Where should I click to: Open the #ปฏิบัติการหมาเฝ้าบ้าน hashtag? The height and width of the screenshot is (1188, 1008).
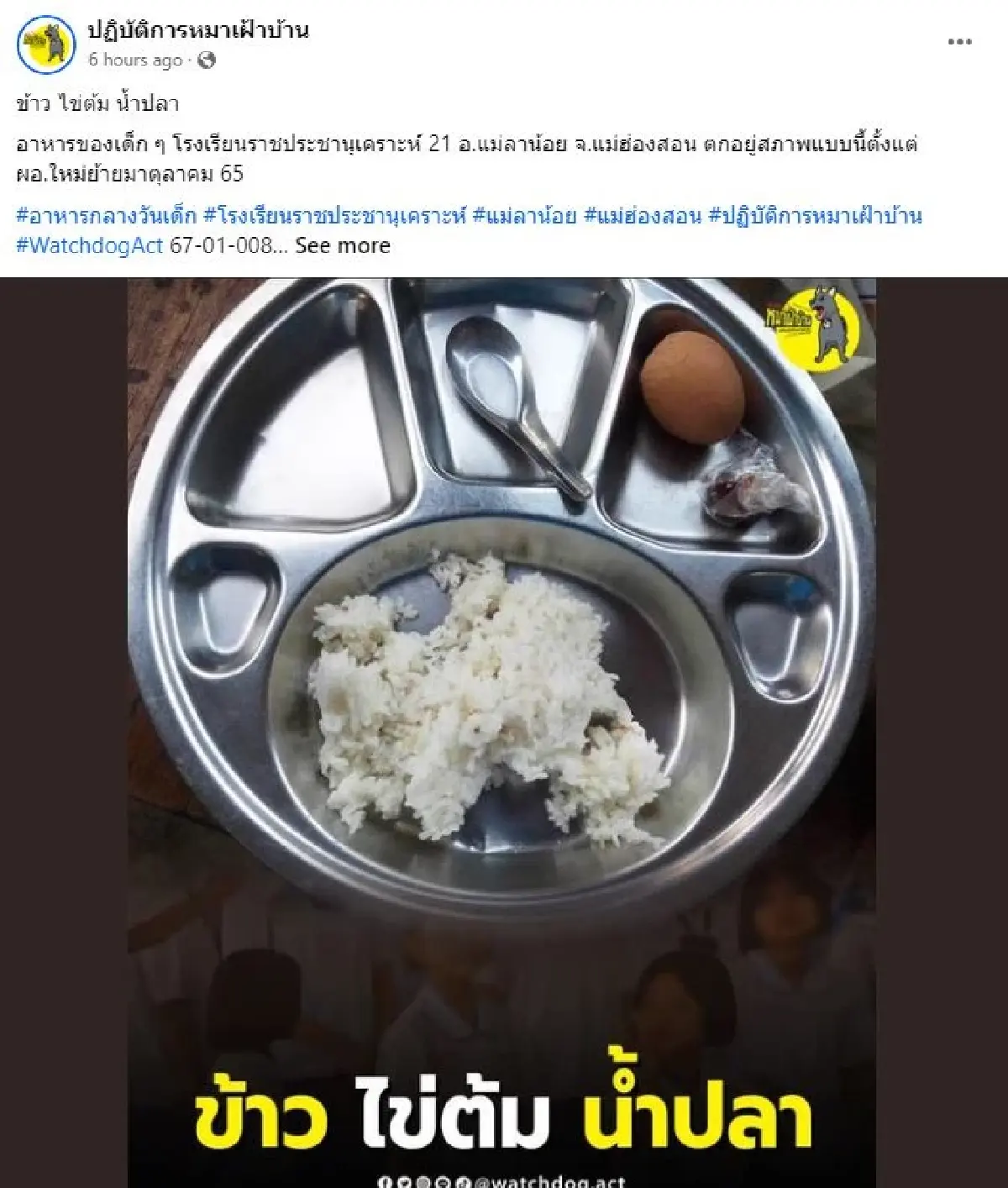pos(816,216)
